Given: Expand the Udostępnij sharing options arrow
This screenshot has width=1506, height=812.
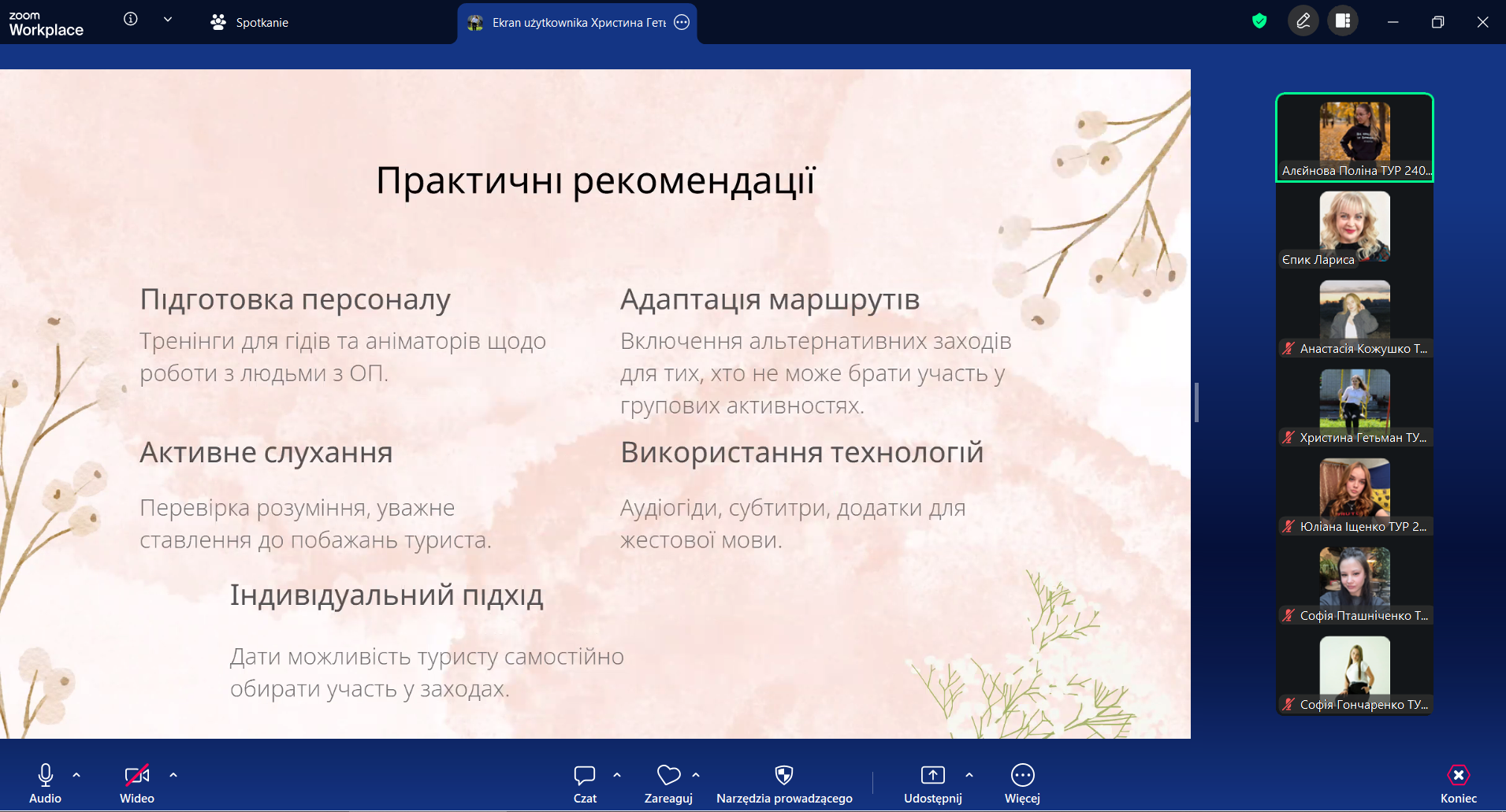Looking at the screenshot, I should coord(969,775).
